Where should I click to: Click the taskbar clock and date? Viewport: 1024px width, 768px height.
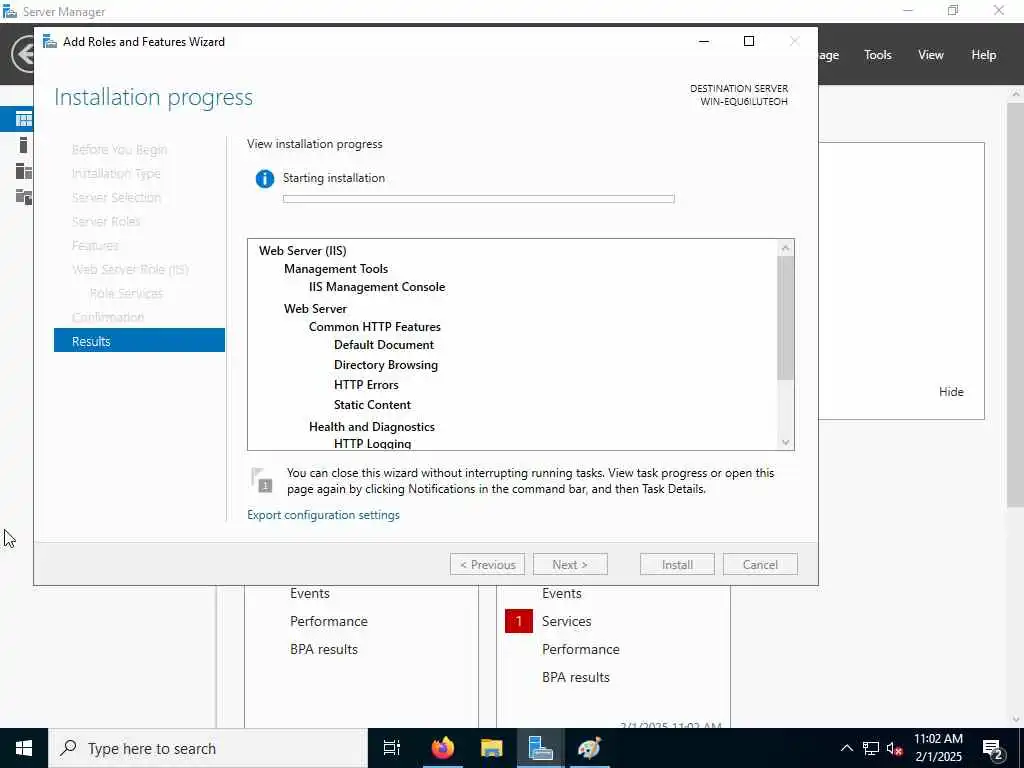pyautogui.click(x=938, y=748)
